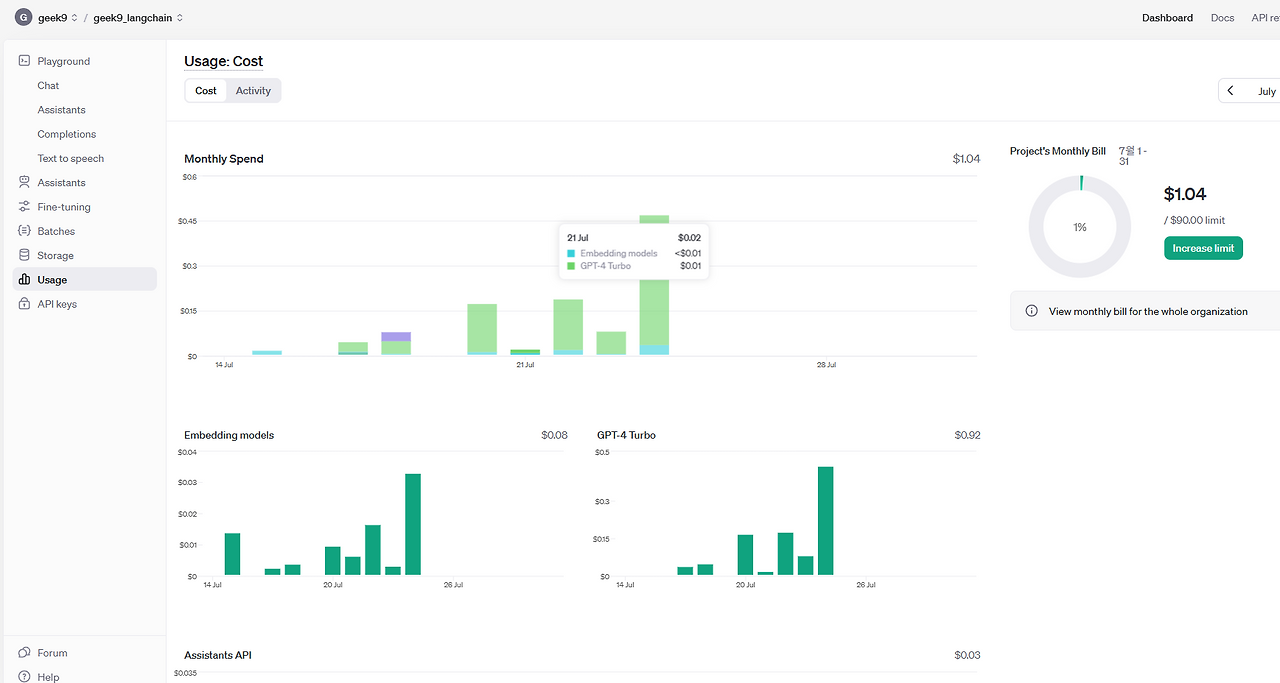Switch to the Cost view toggle
This screenshot has height=683, width=1280.
click(x=206, y=91)
